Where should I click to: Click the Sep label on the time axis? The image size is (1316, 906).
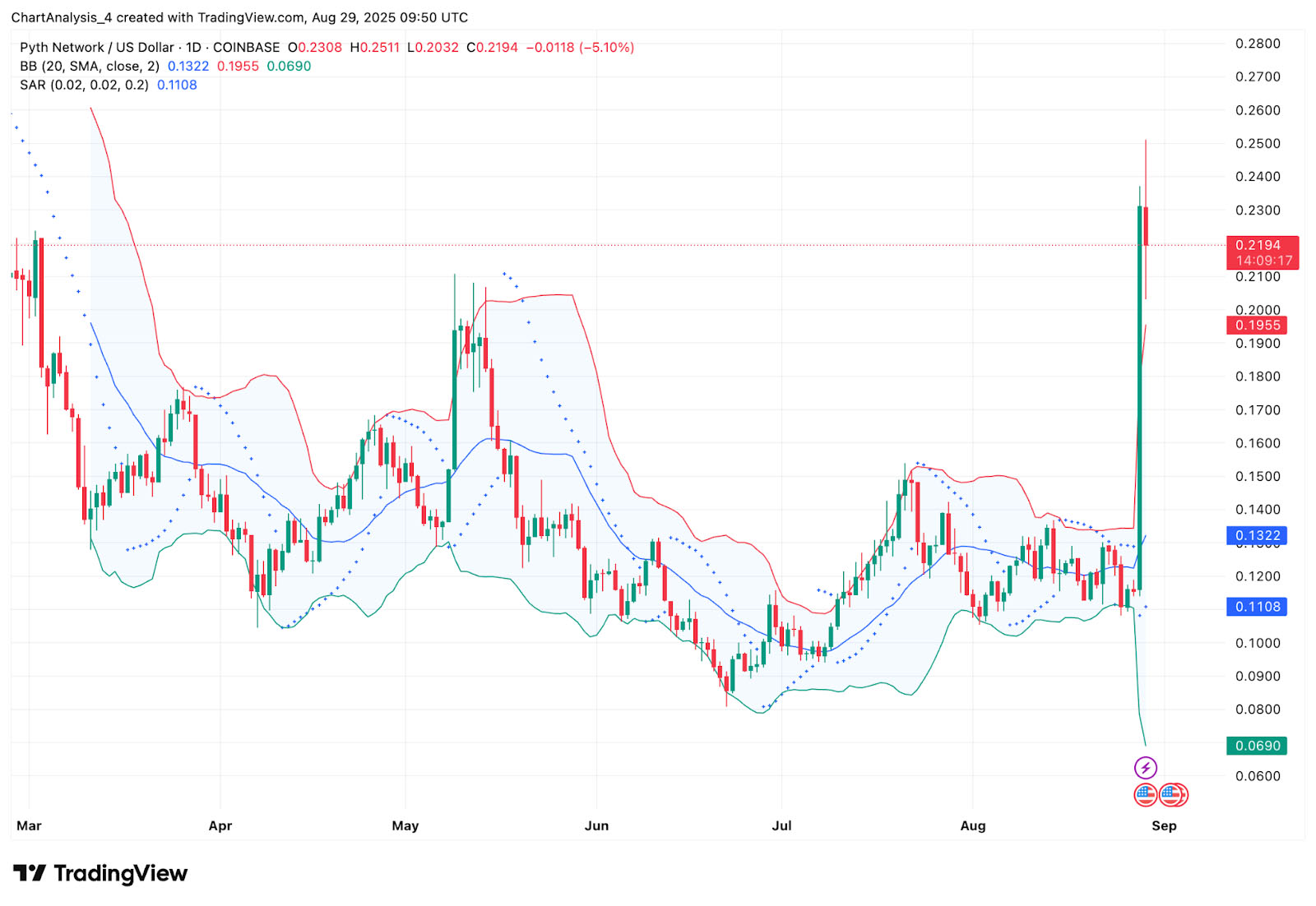(1164, 825)
